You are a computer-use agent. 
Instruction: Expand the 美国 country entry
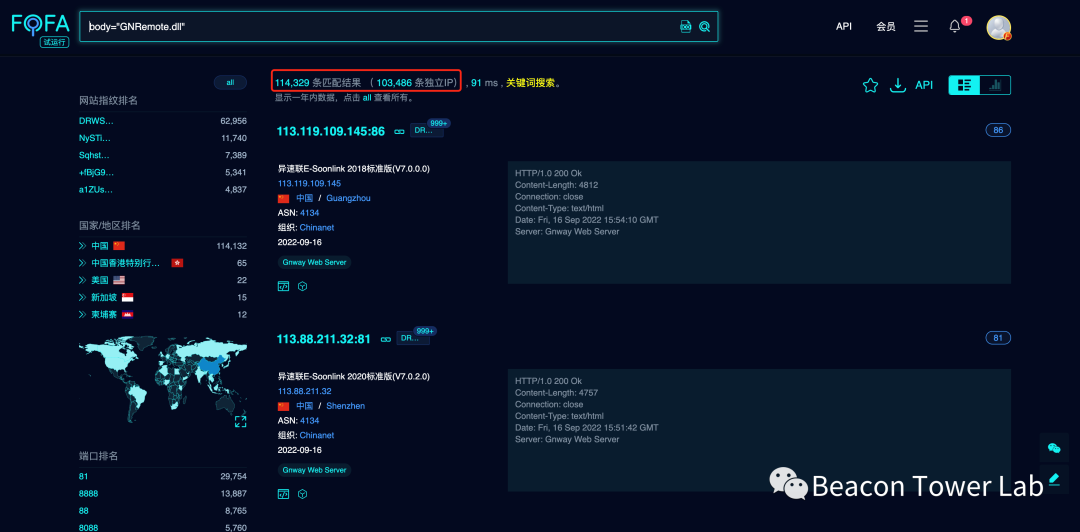[x=83, y=280]
